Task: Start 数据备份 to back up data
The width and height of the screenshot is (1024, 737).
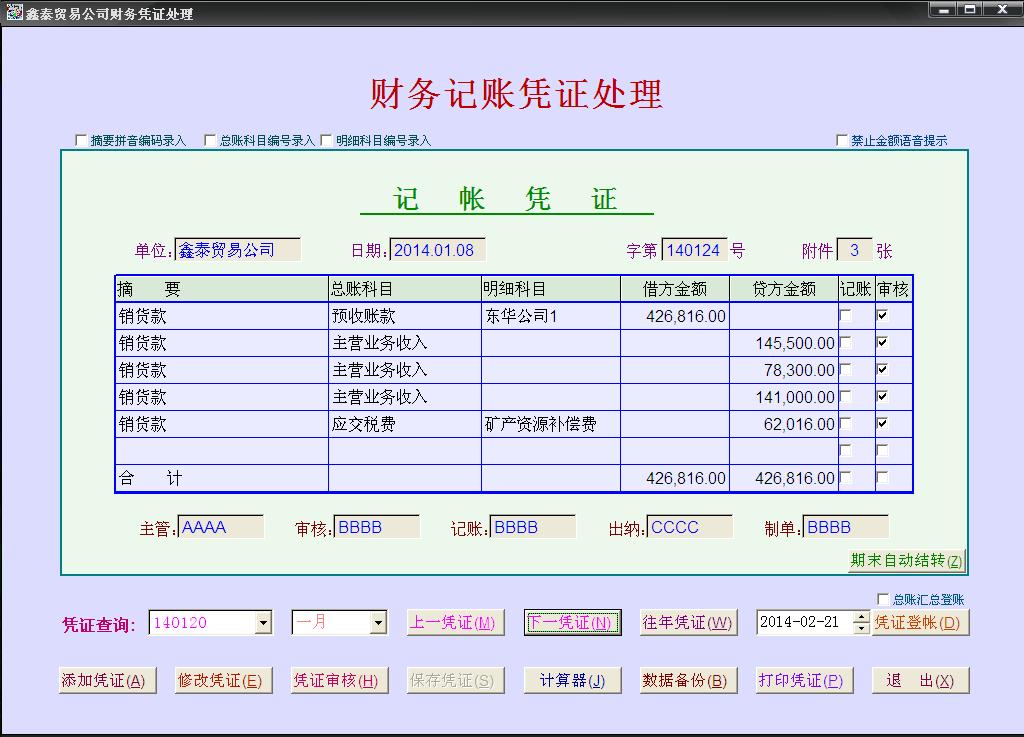Action: point(687,678)
